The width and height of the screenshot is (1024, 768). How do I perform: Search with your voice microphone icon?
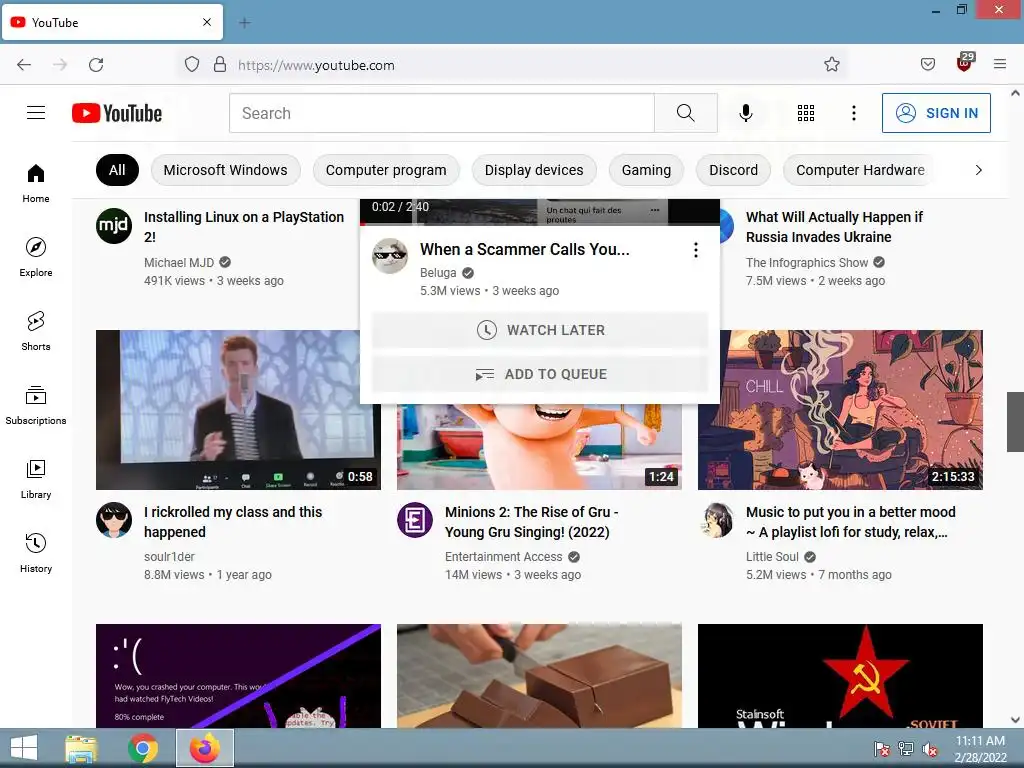click(746, 113)
